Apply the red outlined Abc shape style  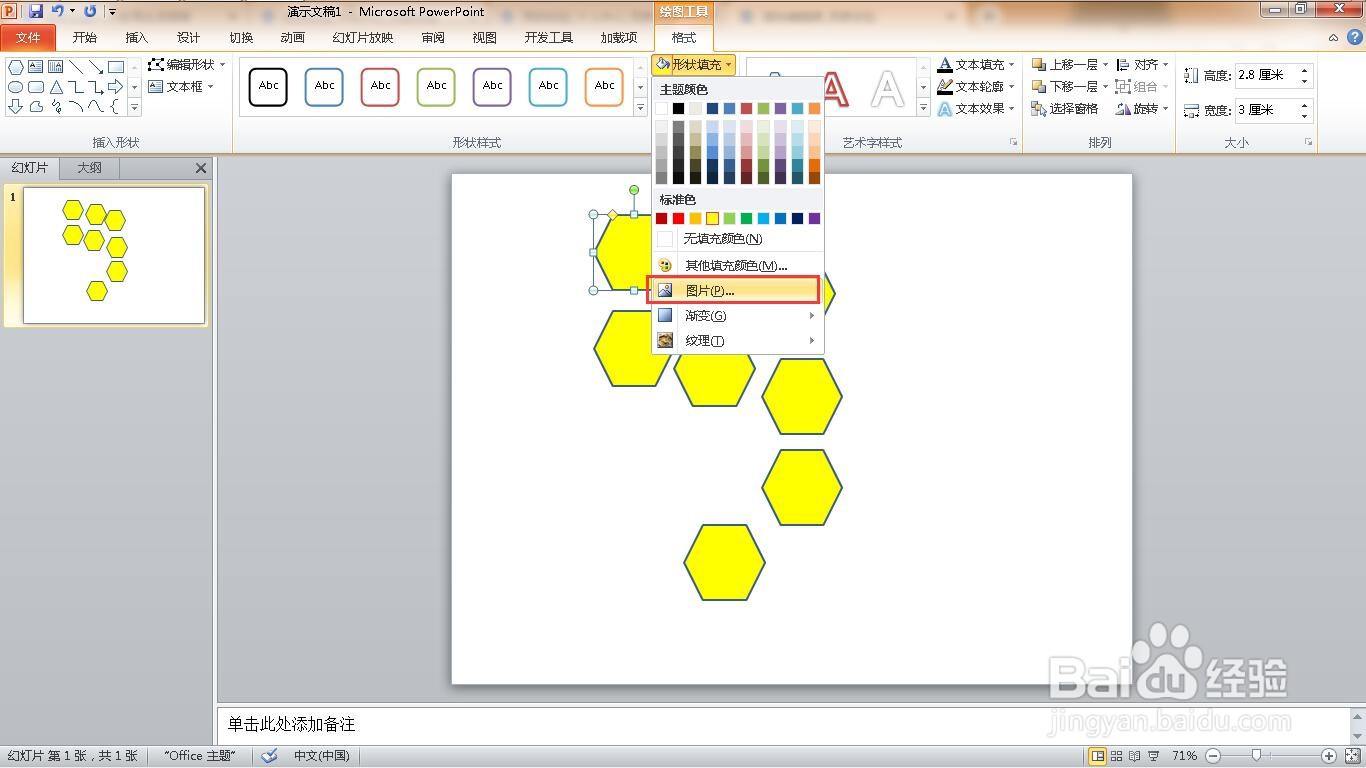pos(380,87)
